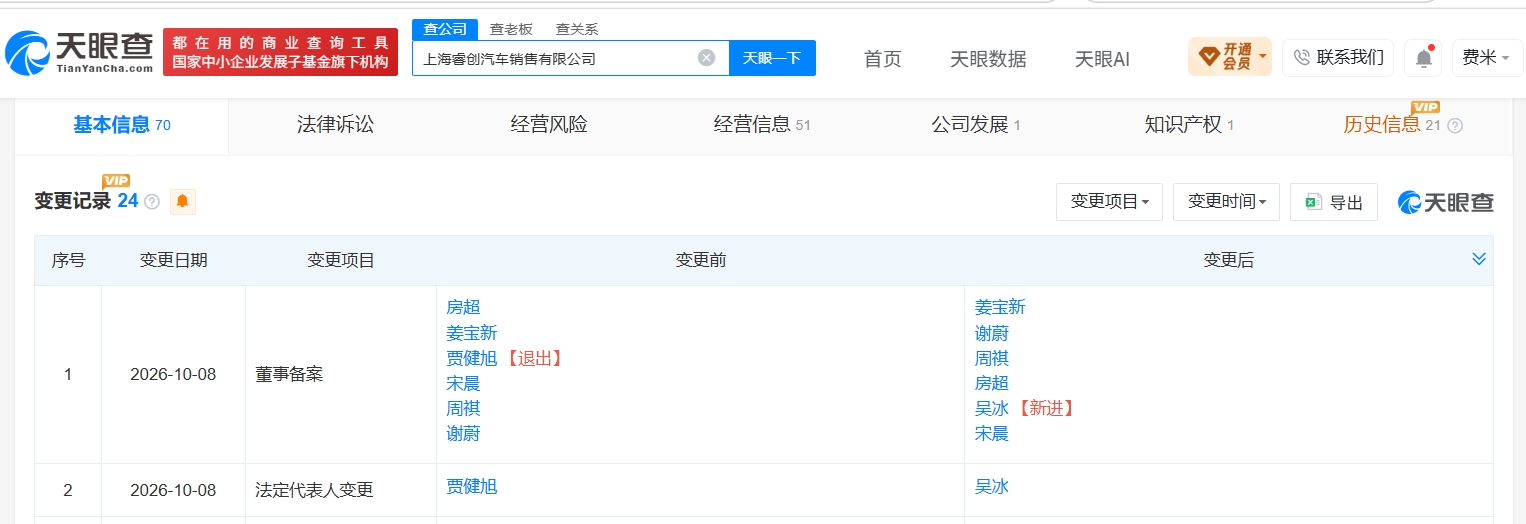Click the orange alert bell beside 变更记录

[x=182, y=201]
